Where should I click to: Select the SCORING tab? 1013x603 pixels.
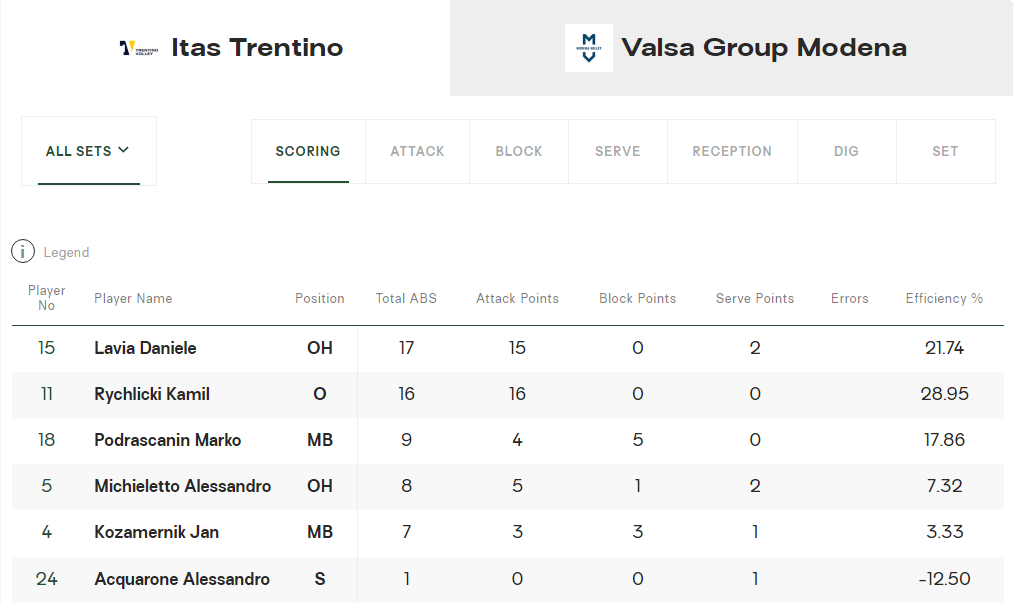(x=308, y=151)
